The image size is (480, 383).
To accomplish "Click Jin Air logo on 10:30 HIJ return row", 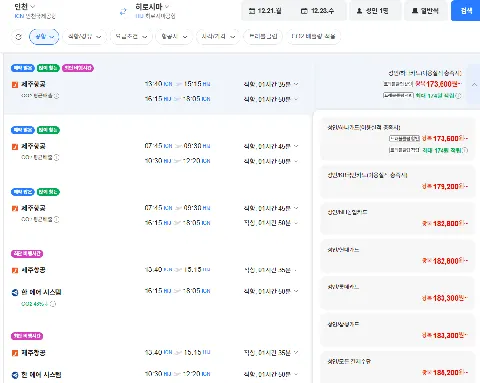I will pos(15,375).
